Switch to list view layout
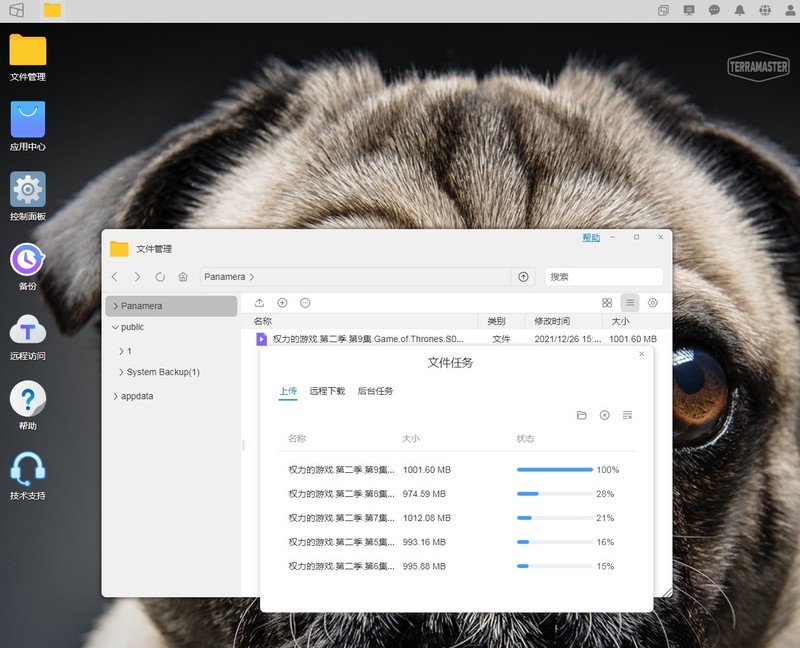 [x=630, y=302]
